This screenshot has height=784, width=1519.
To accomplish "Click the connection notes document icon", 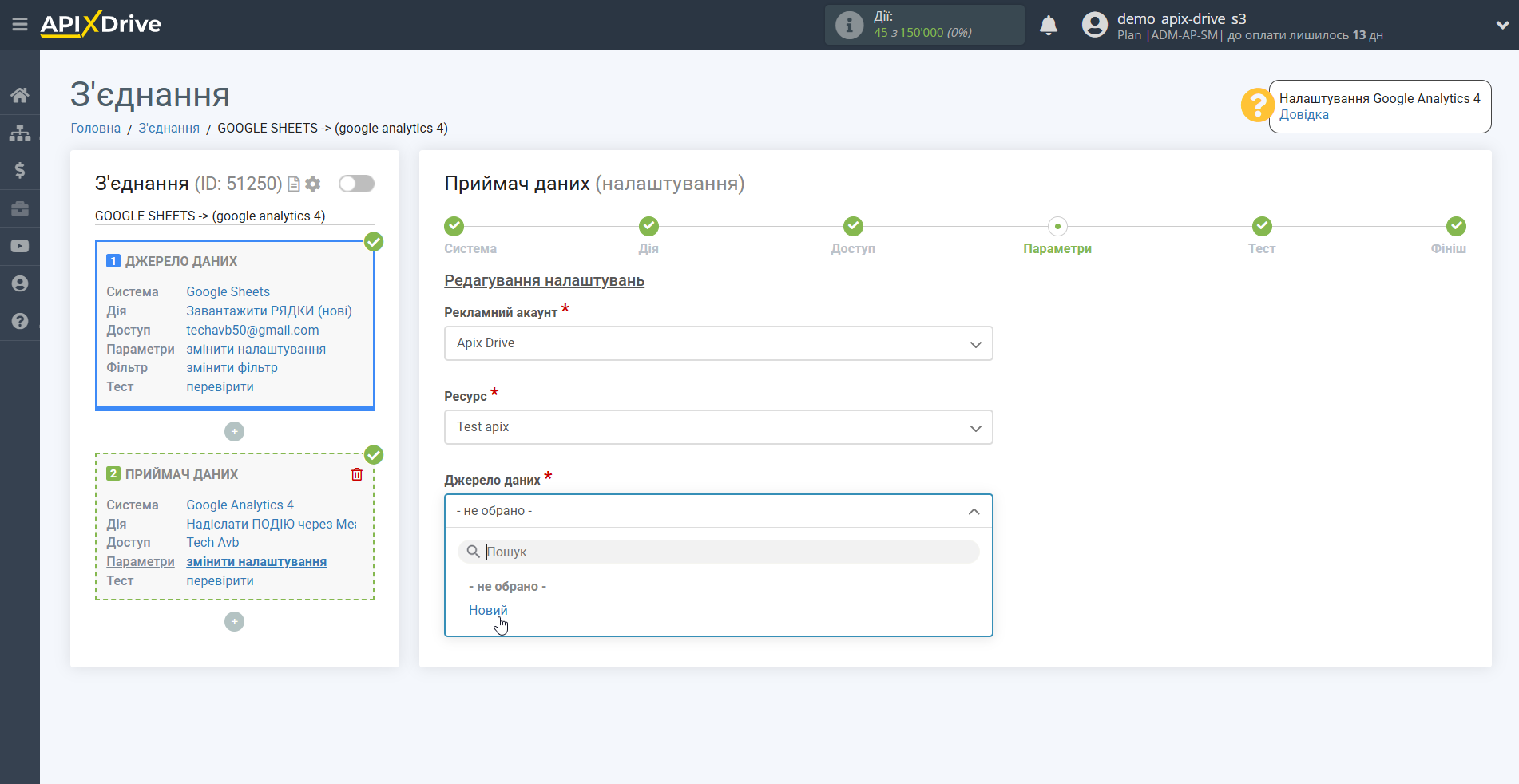I will tap(294, 184).
